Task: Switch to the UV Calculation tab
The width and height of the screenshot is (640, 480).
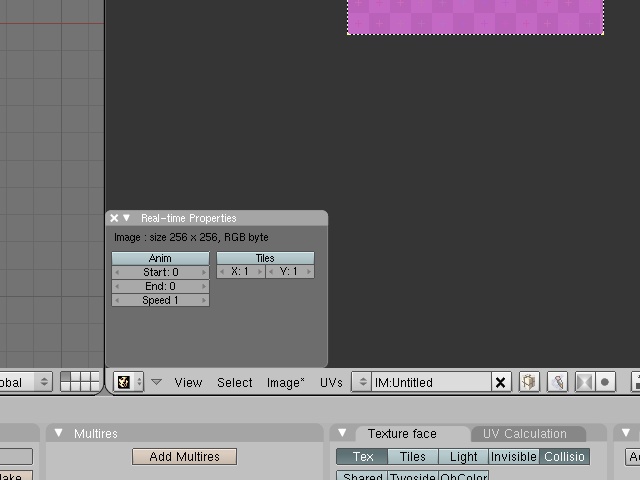Action: tap(524, 433)
